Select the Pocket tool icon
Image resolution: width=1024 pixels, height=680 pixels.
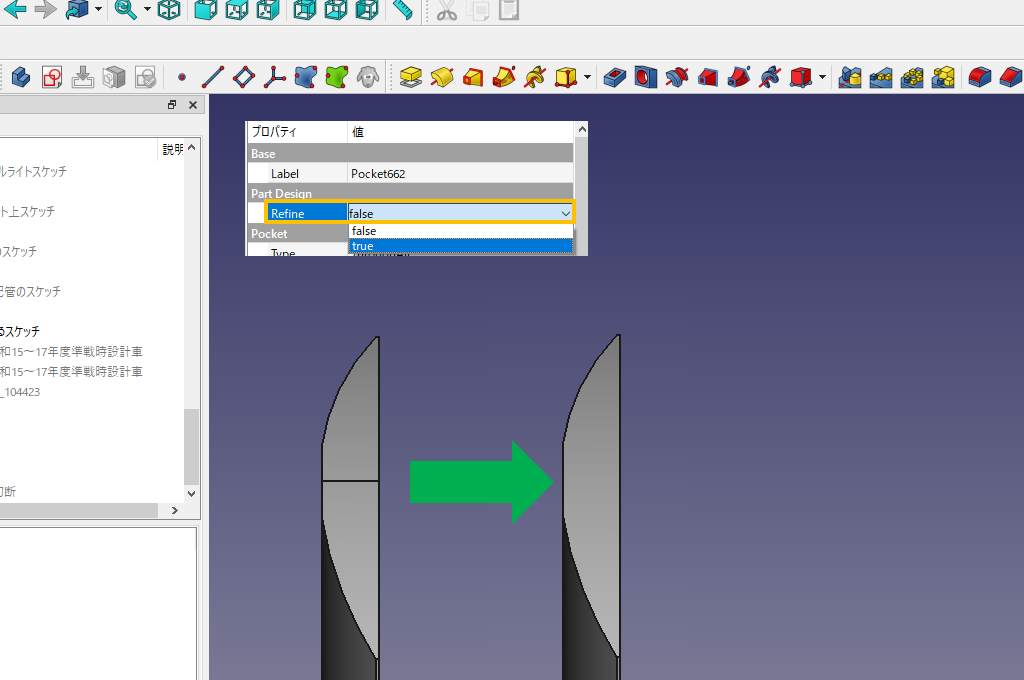coord(617,77)
